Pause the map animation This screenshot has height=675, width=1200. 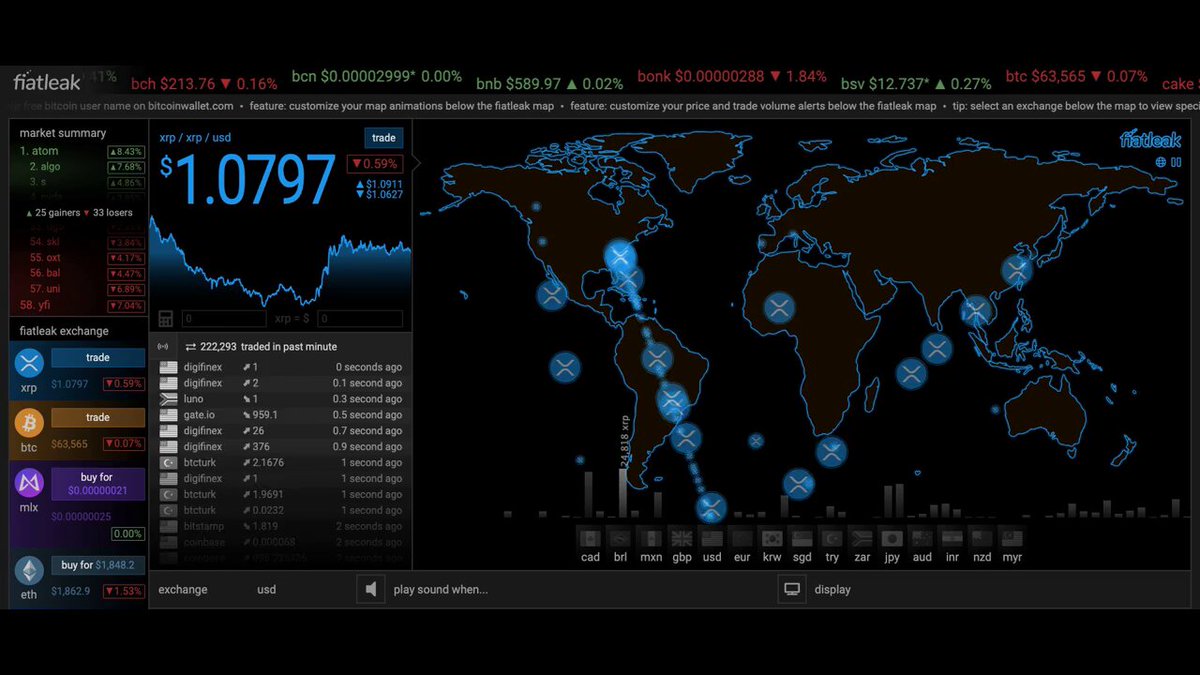pos(1176,162)
